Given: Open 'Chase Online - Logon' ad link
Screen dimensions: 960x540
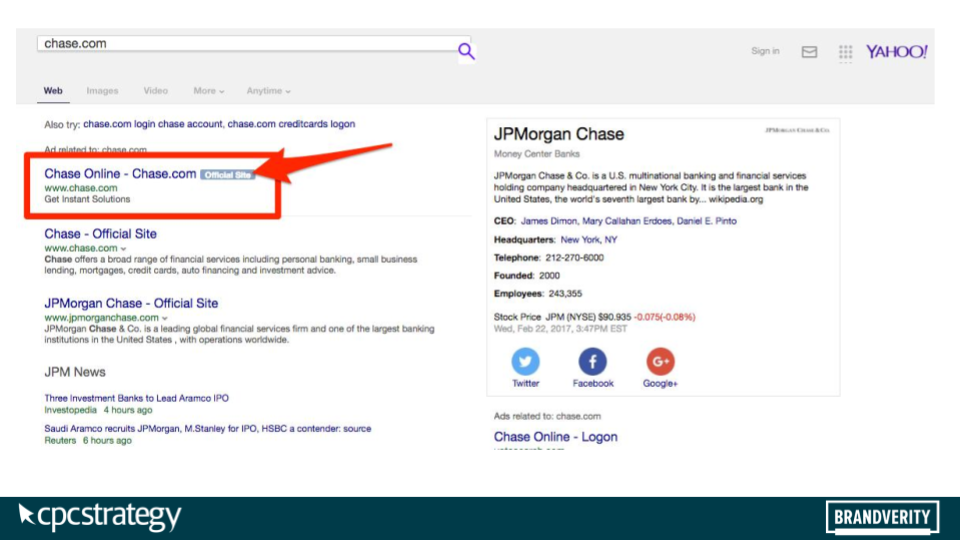Looking at the screenshot, I should click(x=555, y=437).
